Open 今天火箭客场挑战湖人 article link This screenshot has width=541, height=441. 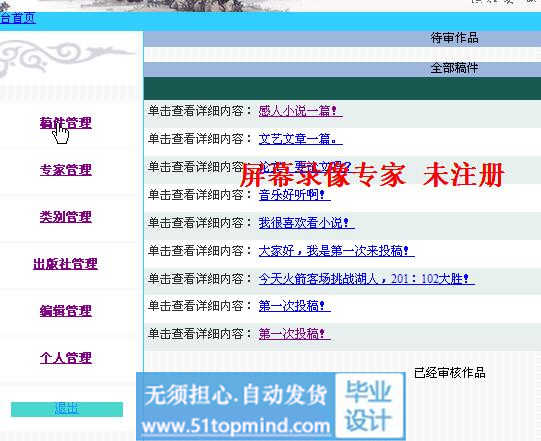[x=366, y=279]
